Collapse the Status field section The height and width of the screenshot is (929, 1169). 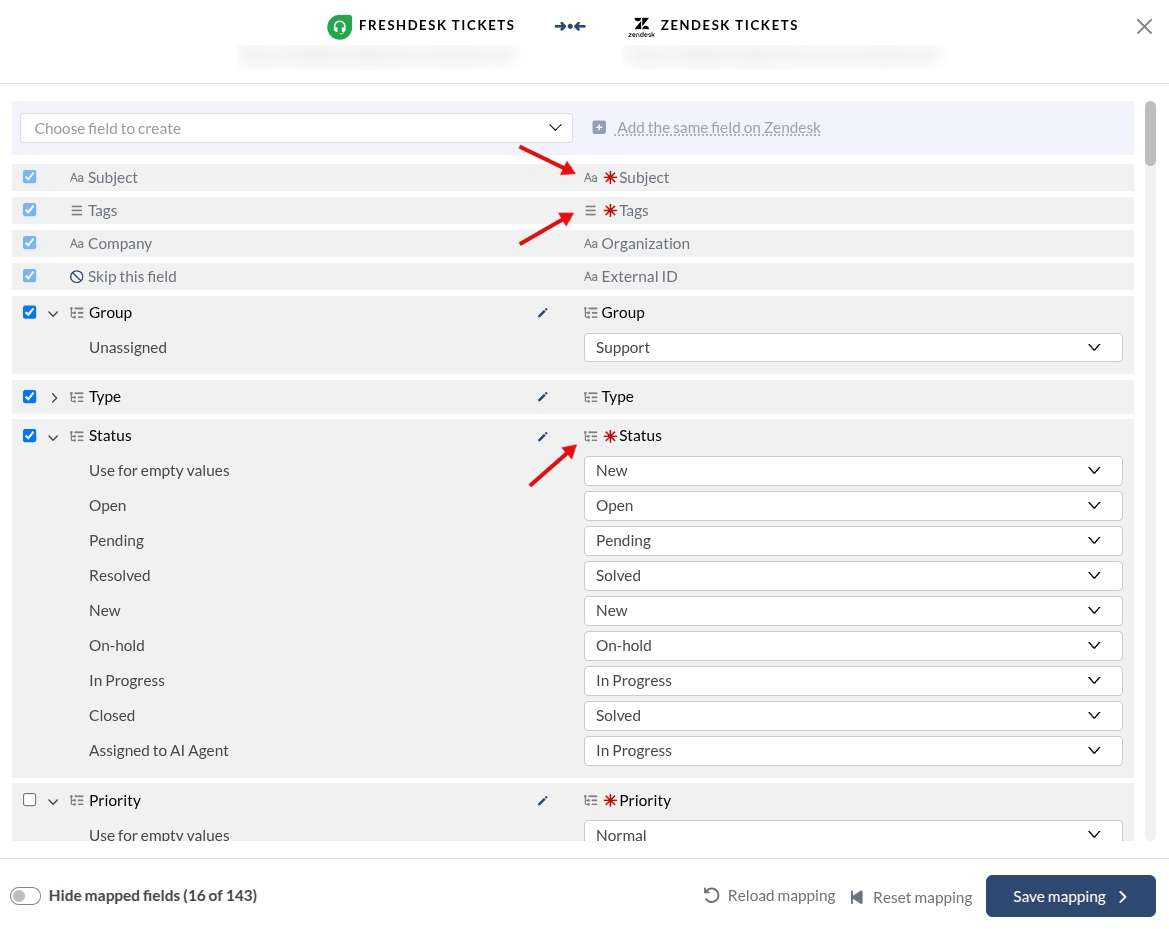pos(53,437)
